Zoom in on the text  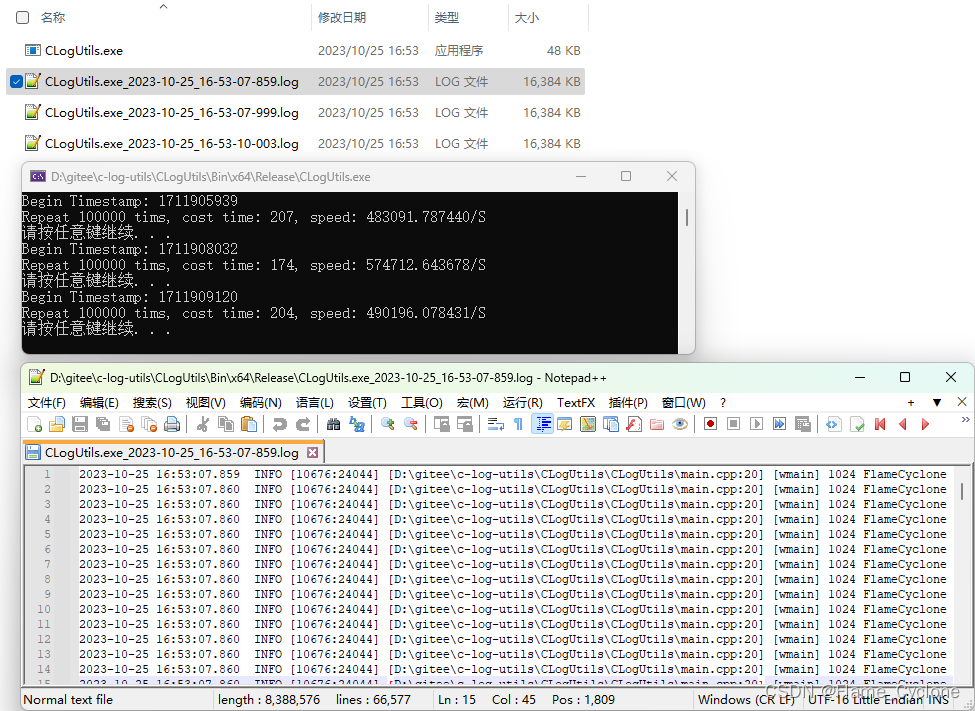388,424
